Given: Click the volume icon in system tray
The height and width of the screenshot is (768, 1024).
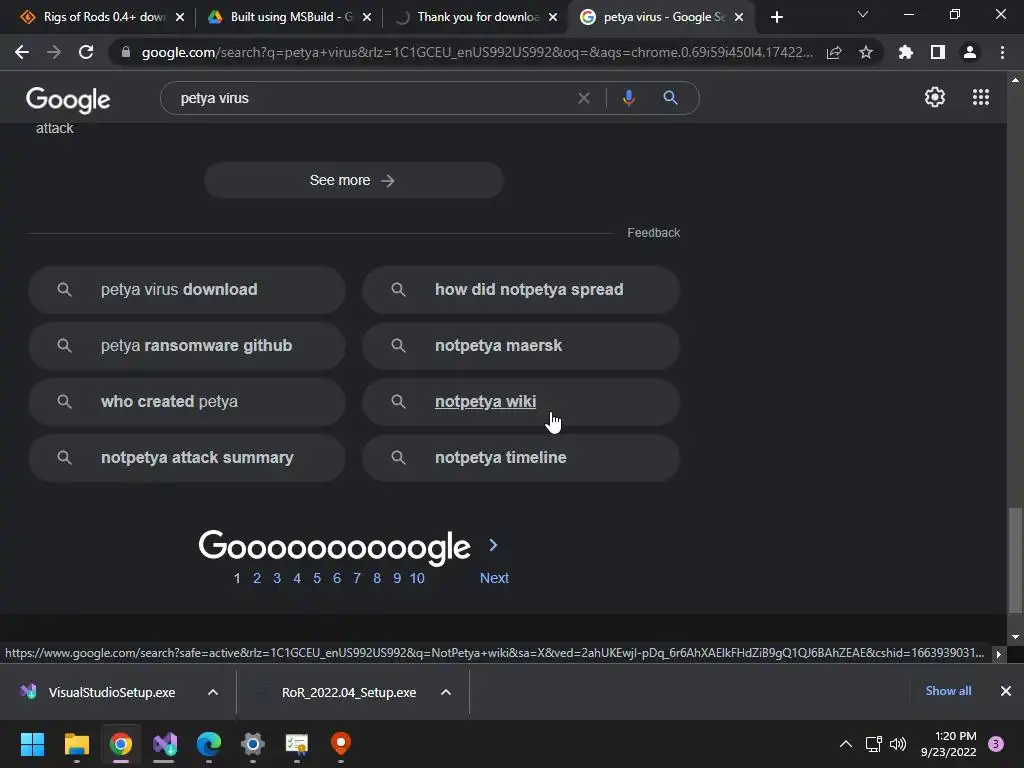Looking at the screenshot, I should pos(898,743).
